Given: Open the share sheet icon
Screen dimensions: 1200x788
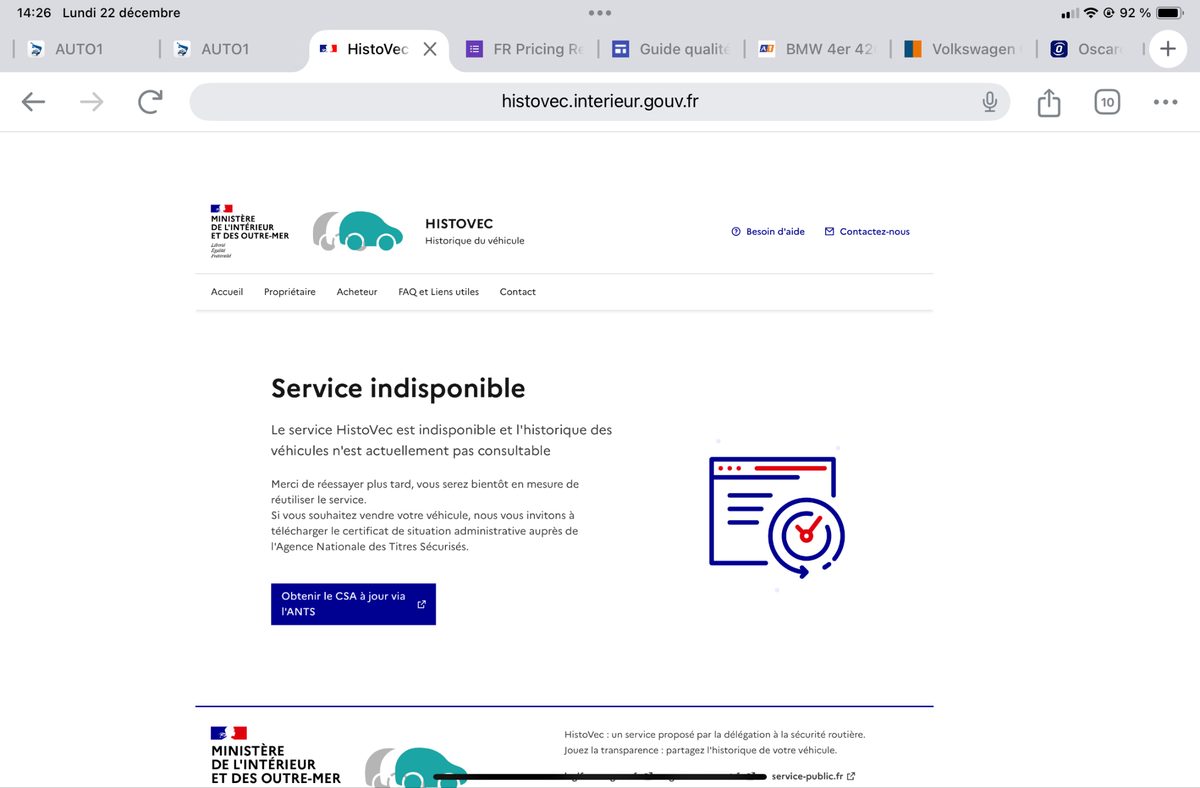Looking at the screenshot, I should pyautogui.click(x=1048, y=102).
